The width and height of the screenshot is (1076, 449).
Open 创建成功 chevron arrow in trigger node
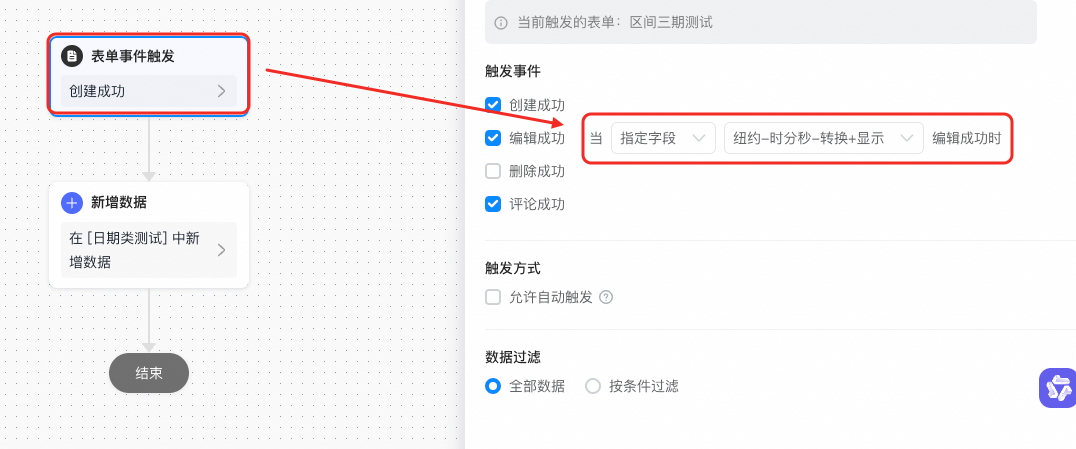221,91
